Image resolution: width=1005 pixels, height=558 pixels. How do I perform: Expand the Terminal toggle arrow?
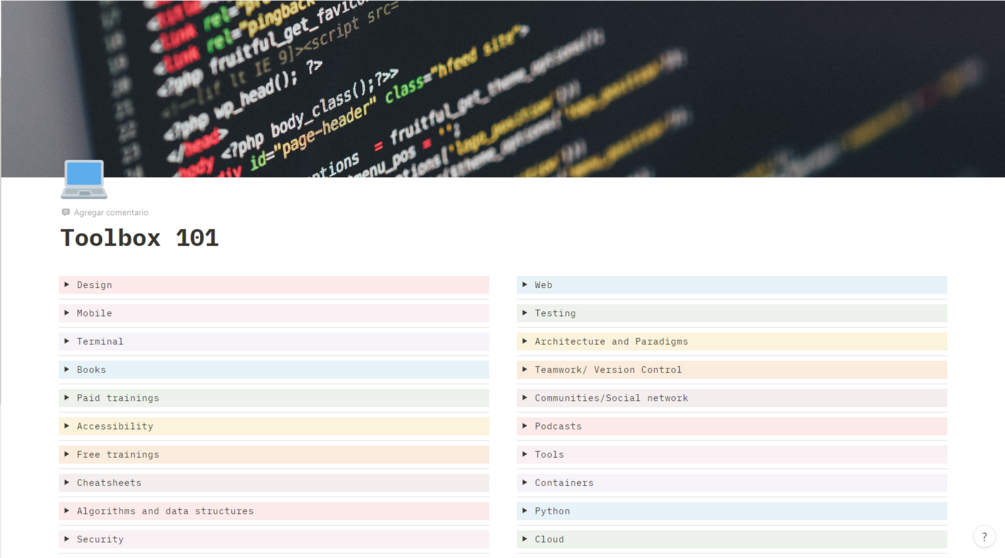pyautogui.click(x=67, y=341)
